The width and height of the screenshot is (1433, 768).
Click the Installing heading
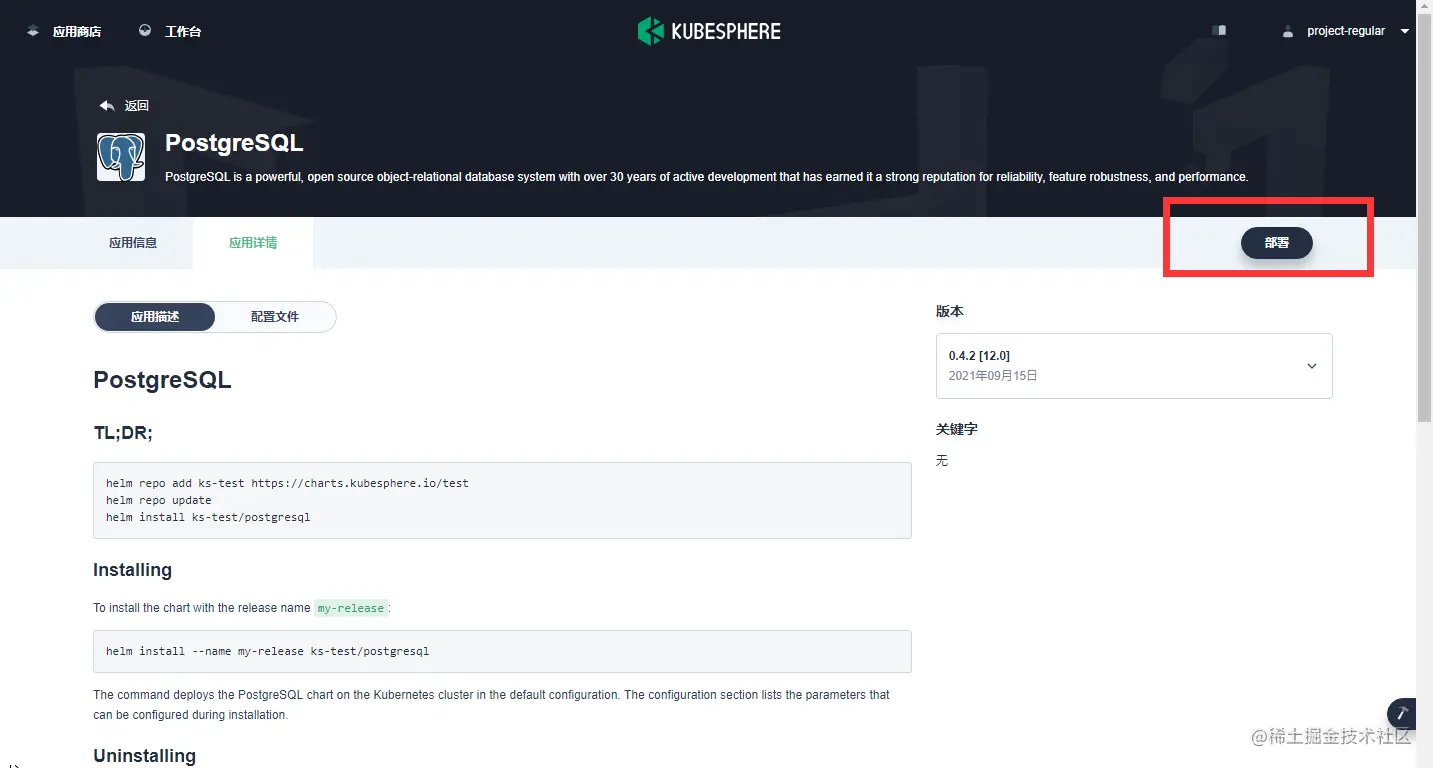tap(132, 570)
